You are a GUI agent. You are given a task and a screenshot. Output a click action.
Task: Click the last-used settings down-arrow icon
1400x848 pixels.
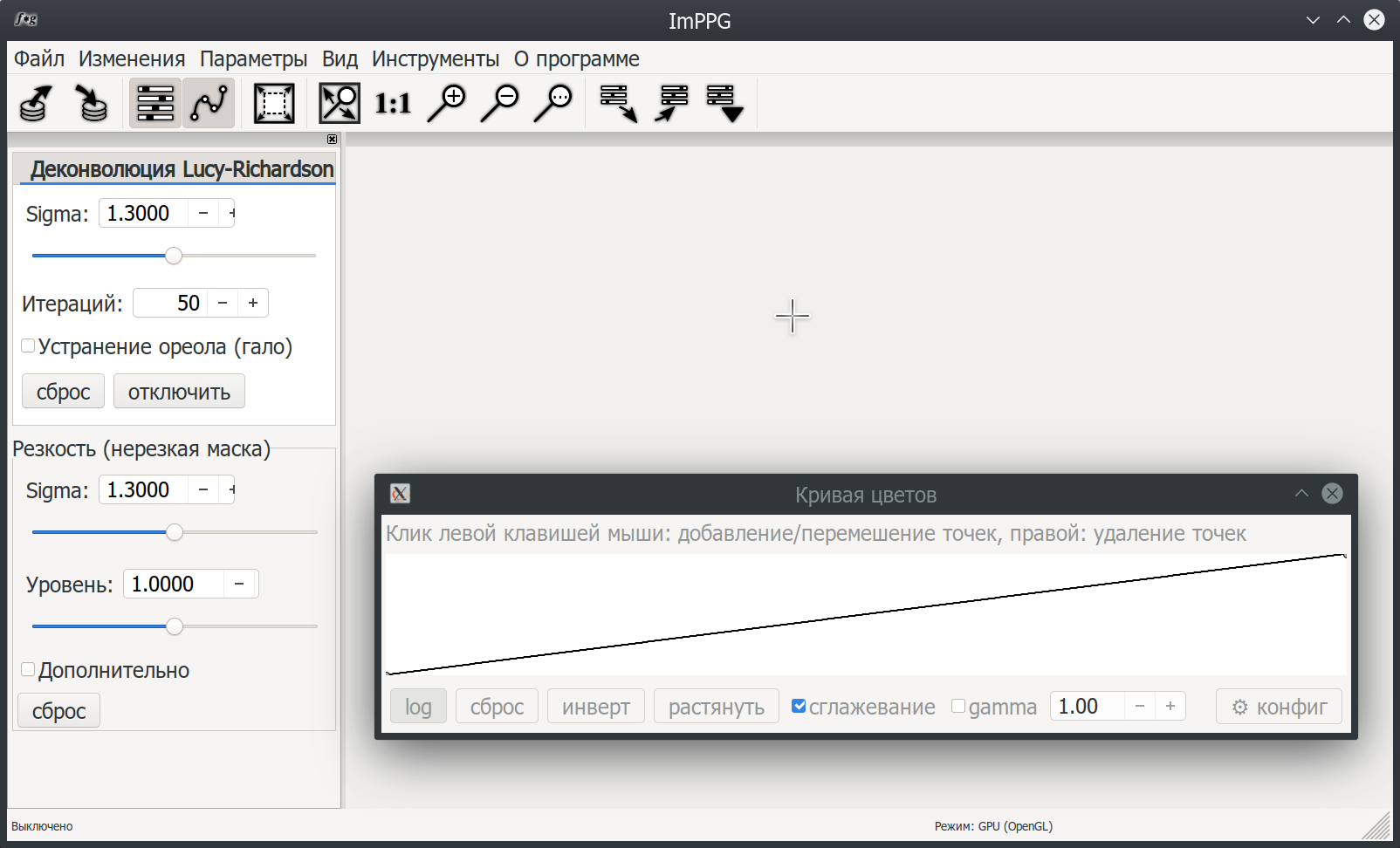pos(724,103)
